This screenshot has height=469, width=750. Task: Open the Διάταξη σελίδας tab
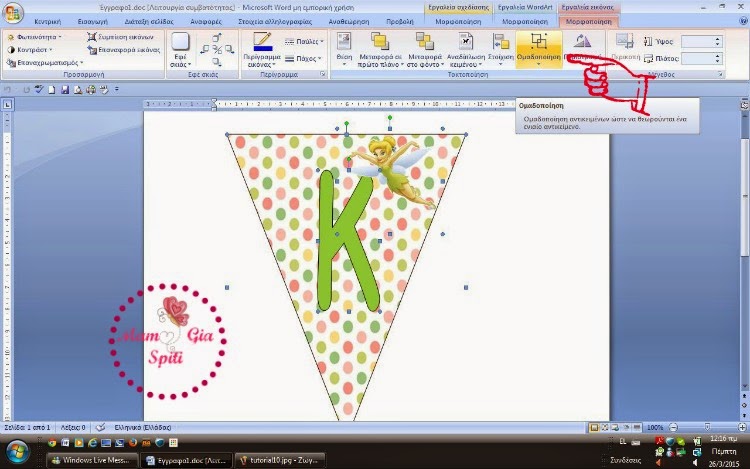[x=149, y=22]
